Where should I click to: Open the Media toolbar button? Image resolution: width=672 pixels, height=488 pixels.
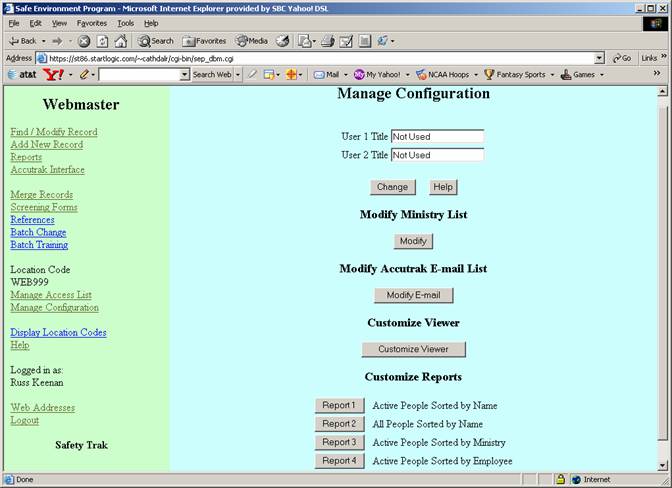click(x=251, y=41)
